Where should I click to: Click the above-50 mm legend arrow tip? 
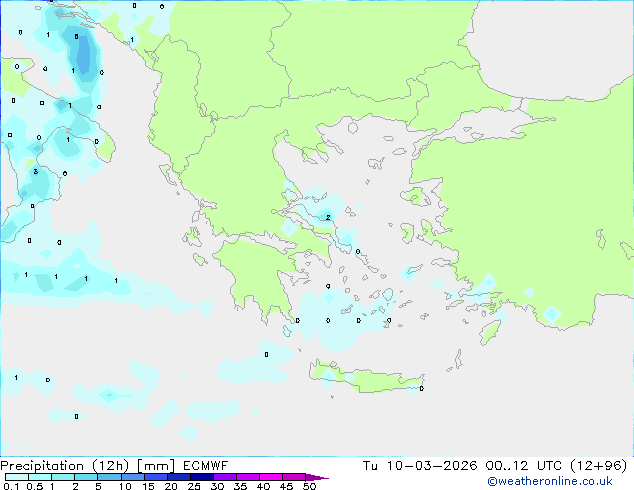point(317,477)
